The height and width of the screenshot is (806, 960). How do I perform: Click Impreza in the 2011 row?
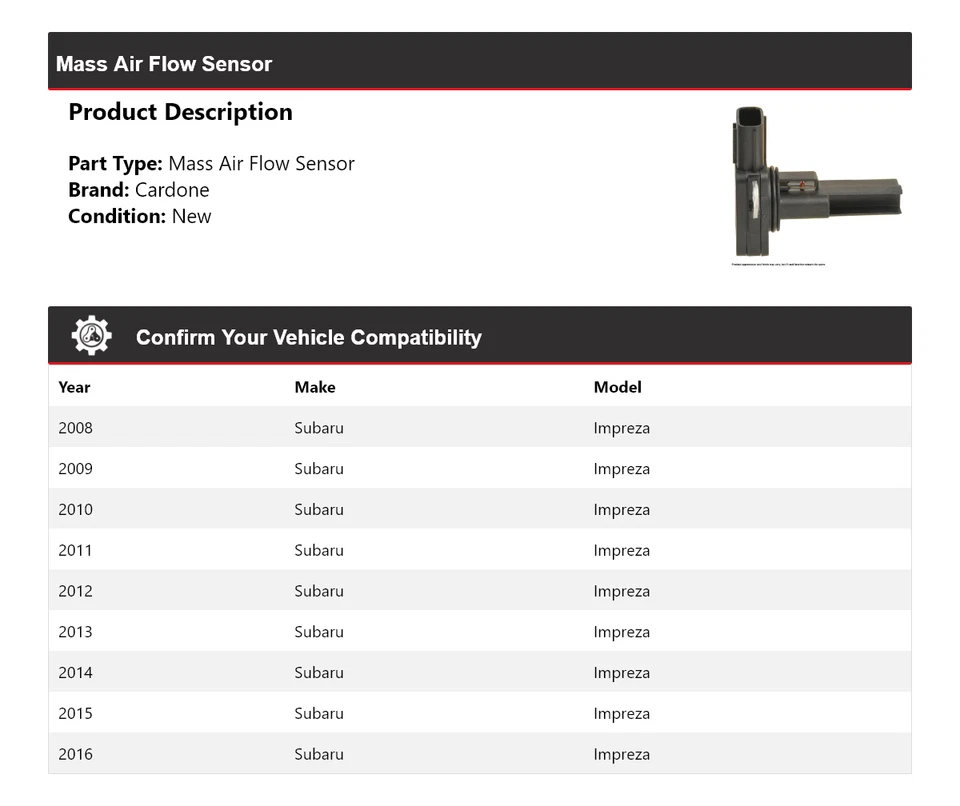621,551
